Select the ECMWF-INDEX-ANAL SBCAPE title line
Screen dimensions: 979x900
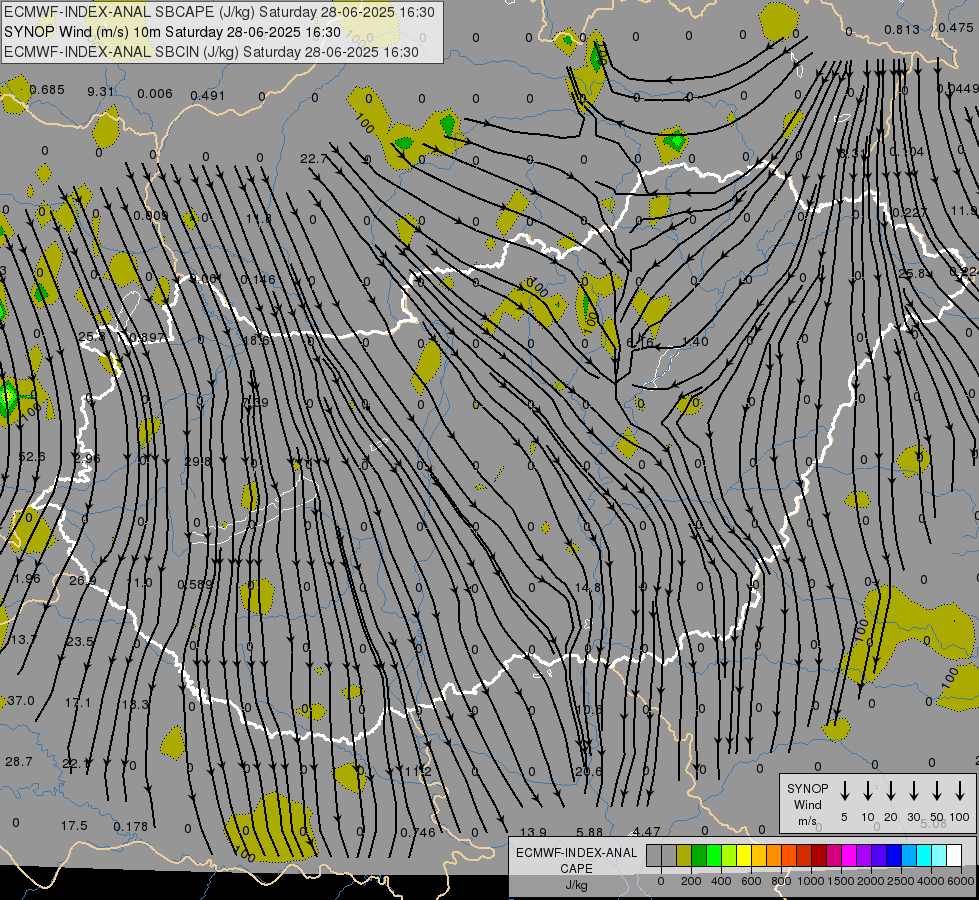[x=219, y=12]
